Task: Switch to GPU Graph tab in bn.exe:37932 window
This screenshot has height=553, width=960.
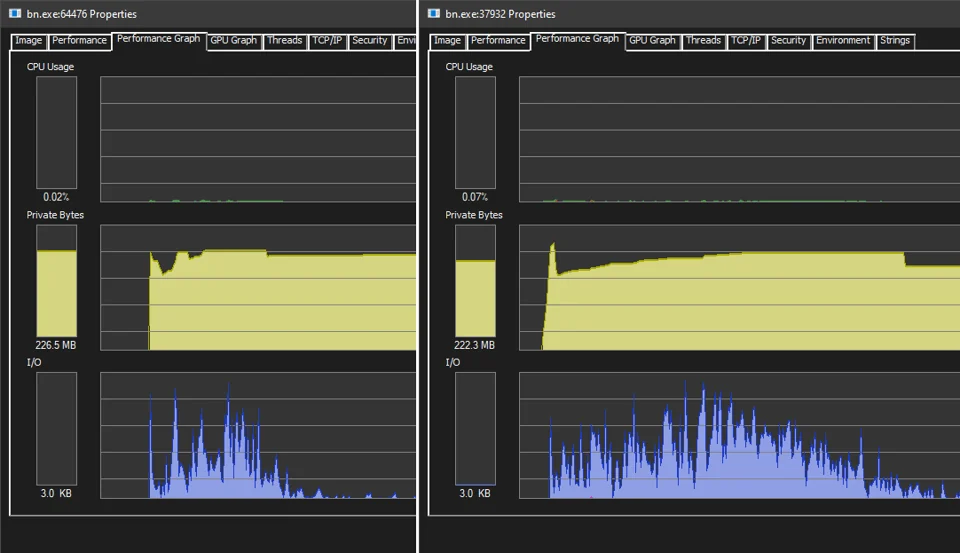Action: point(652,41)
